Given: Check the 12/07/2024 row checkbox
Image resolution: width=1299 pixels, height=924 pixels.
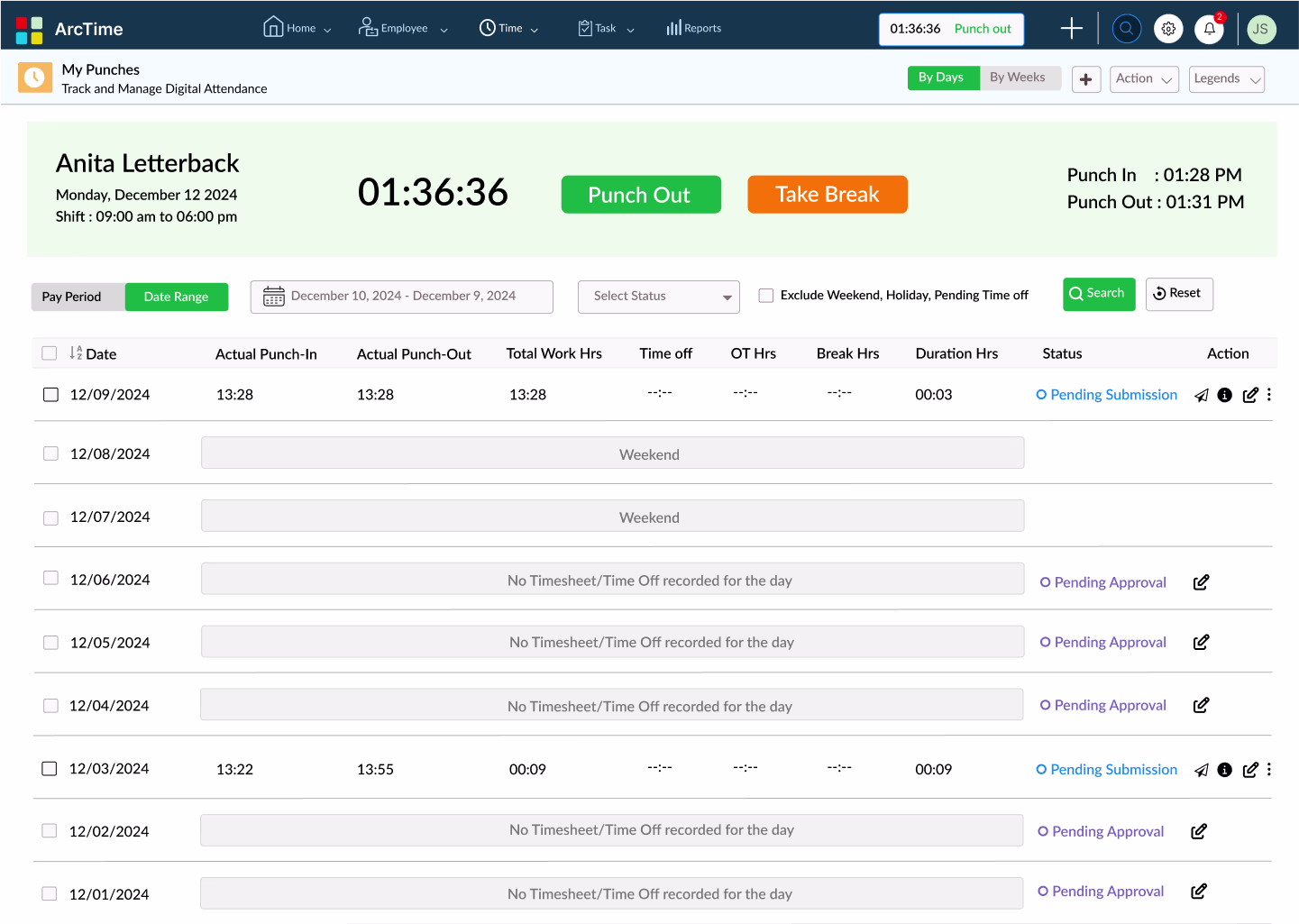Looking at the screenshot, I should coord(50,517).
